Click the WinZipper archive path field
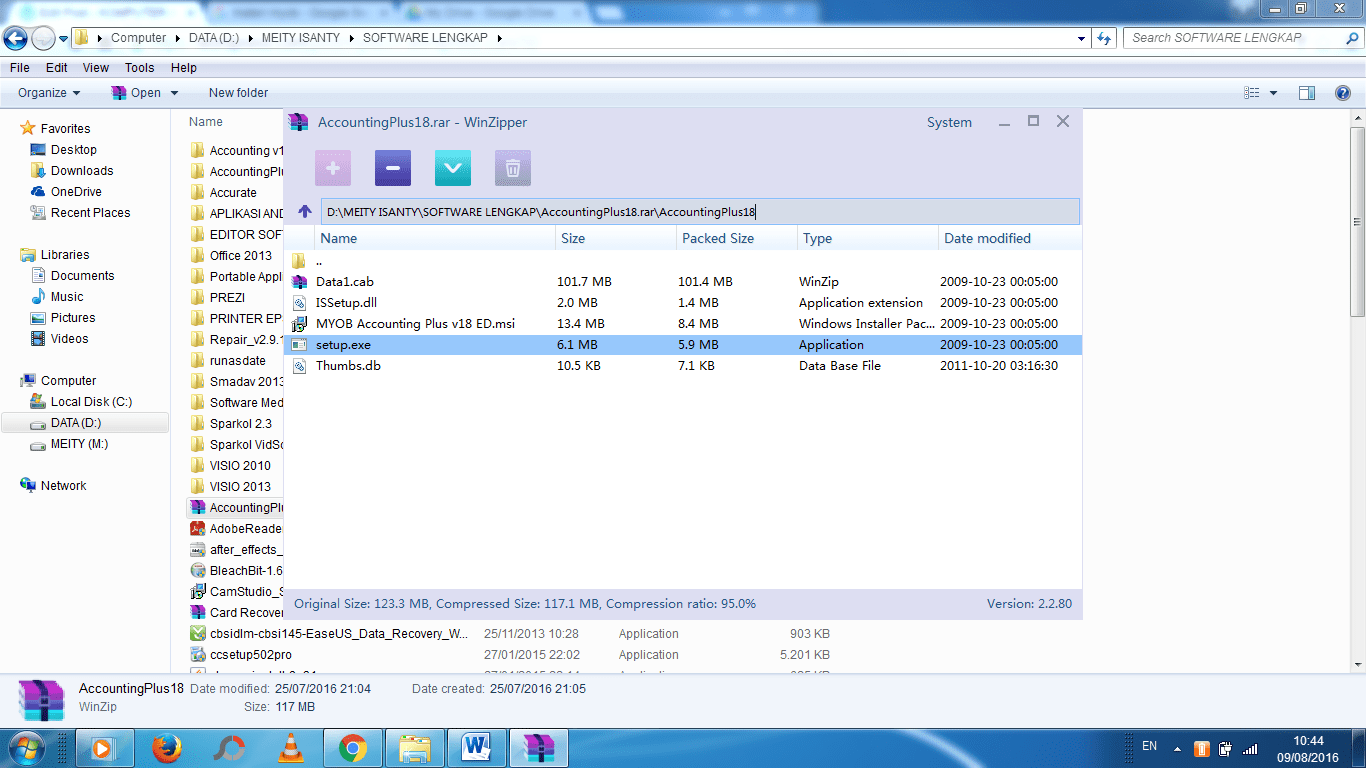 tap(700, 212)
